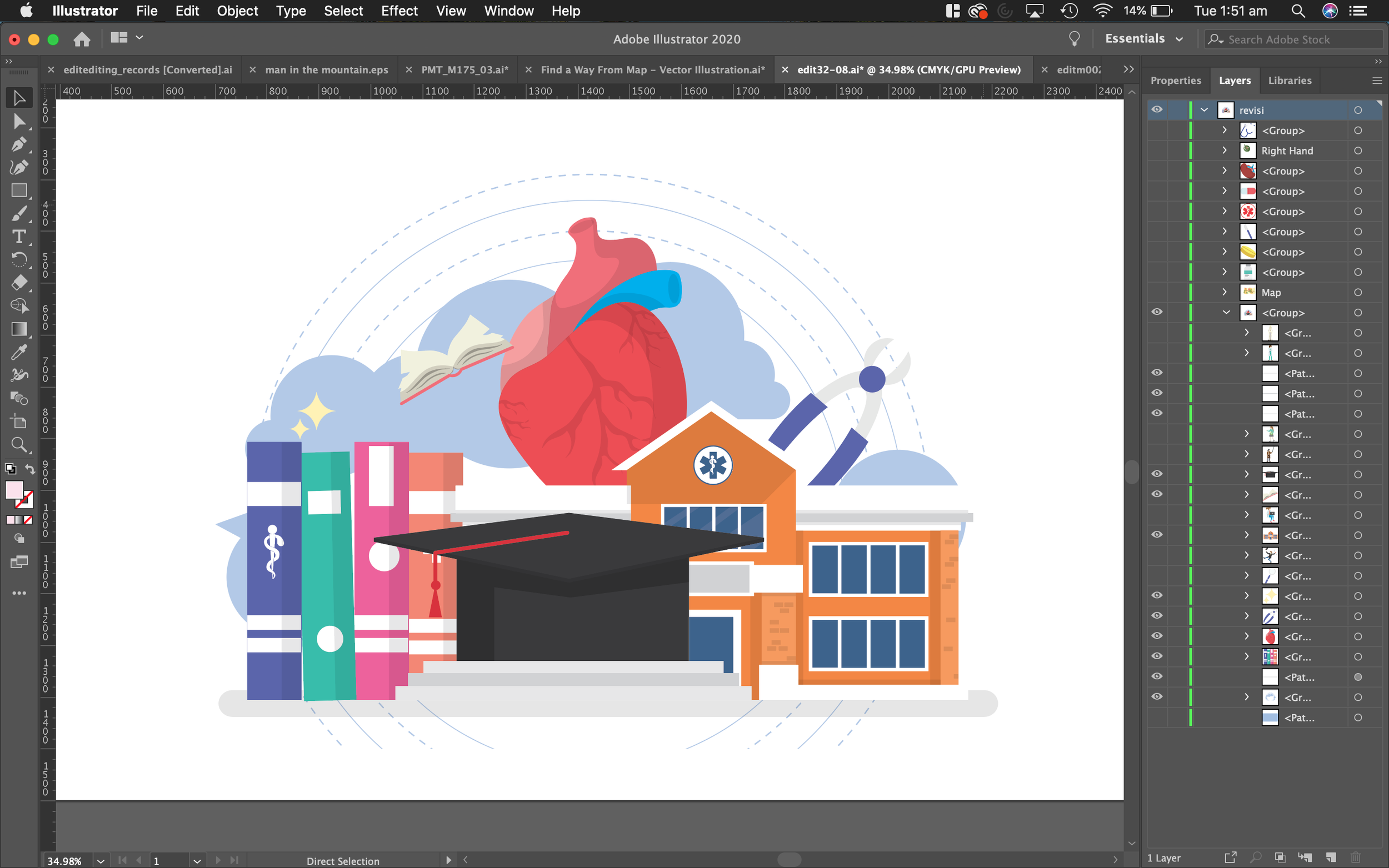This screenshot has height=868, width=1389.
Task: Select the Type tool
Action: click(x=19, y=237)
